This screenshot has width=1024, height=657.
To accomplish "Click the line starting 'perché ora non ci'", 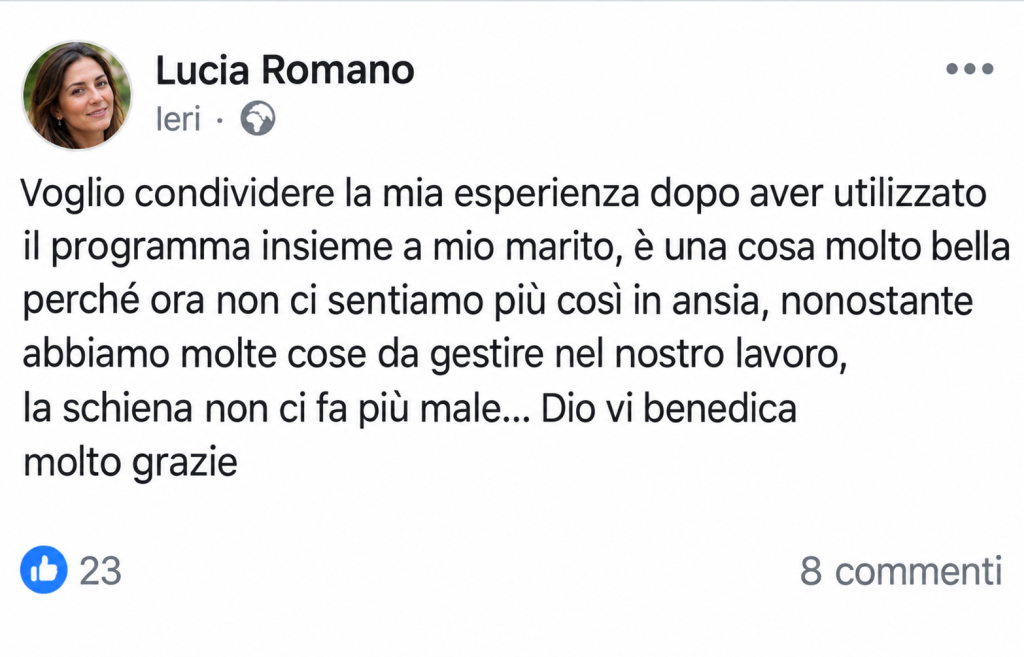I will point(498,302).
